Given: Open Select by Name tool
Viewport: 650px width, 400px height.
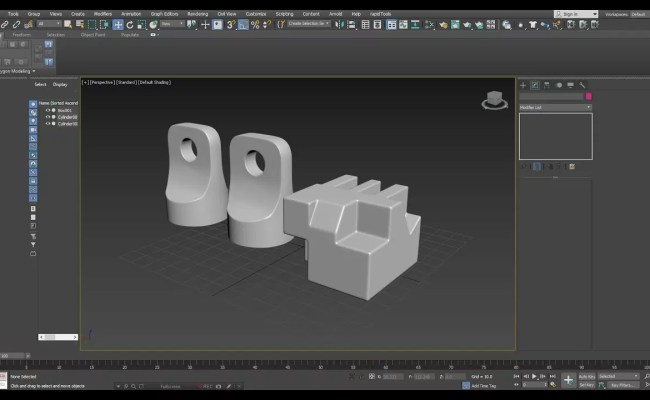Looking at the screenshot, I should pos(80,25).
